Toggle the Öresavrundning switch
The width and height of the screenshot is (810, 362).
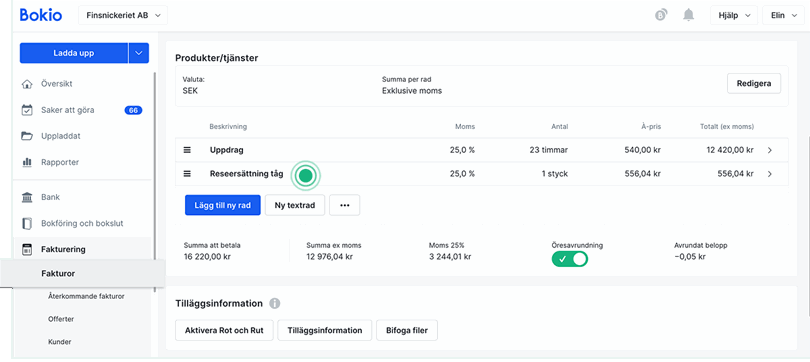coord(570,259)
